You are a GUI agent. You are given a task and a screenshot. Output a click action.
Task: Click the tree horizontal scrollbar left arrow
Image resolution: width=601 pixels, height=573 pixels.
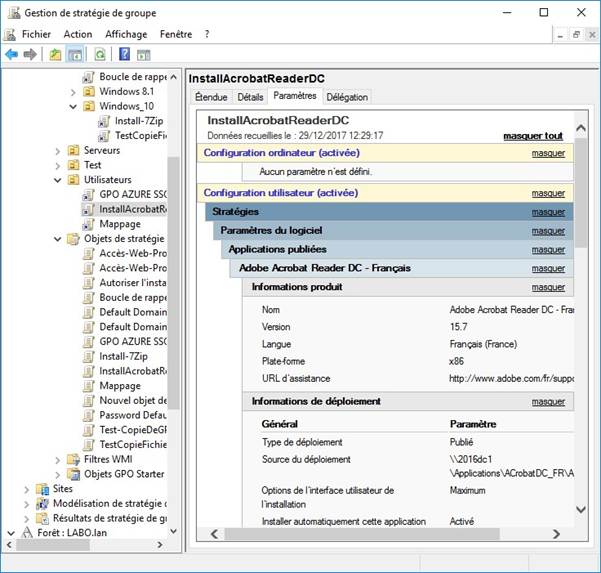tap(10, 545)
